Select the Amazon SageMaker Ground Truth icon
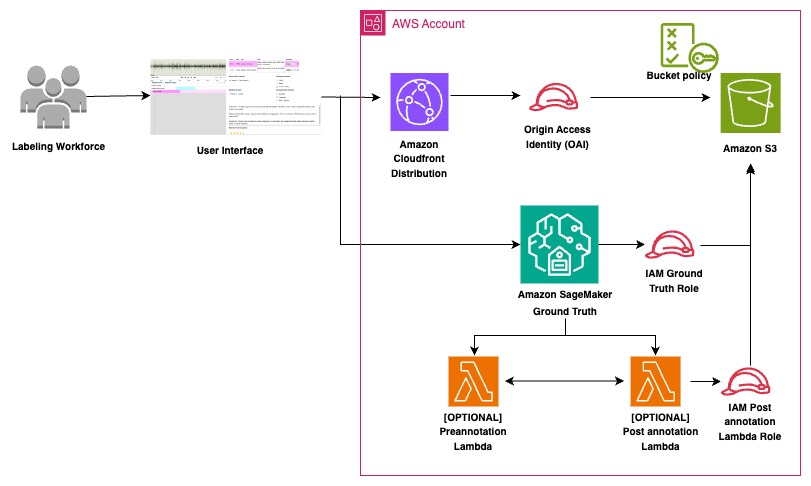The image size is (811, 486). (x=559, y=244)
